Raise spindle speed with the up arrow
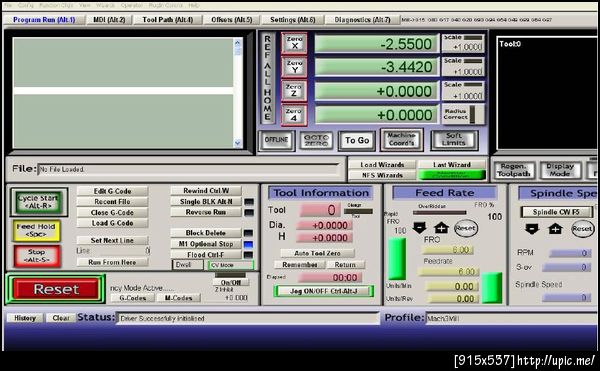 pos(555,229)
